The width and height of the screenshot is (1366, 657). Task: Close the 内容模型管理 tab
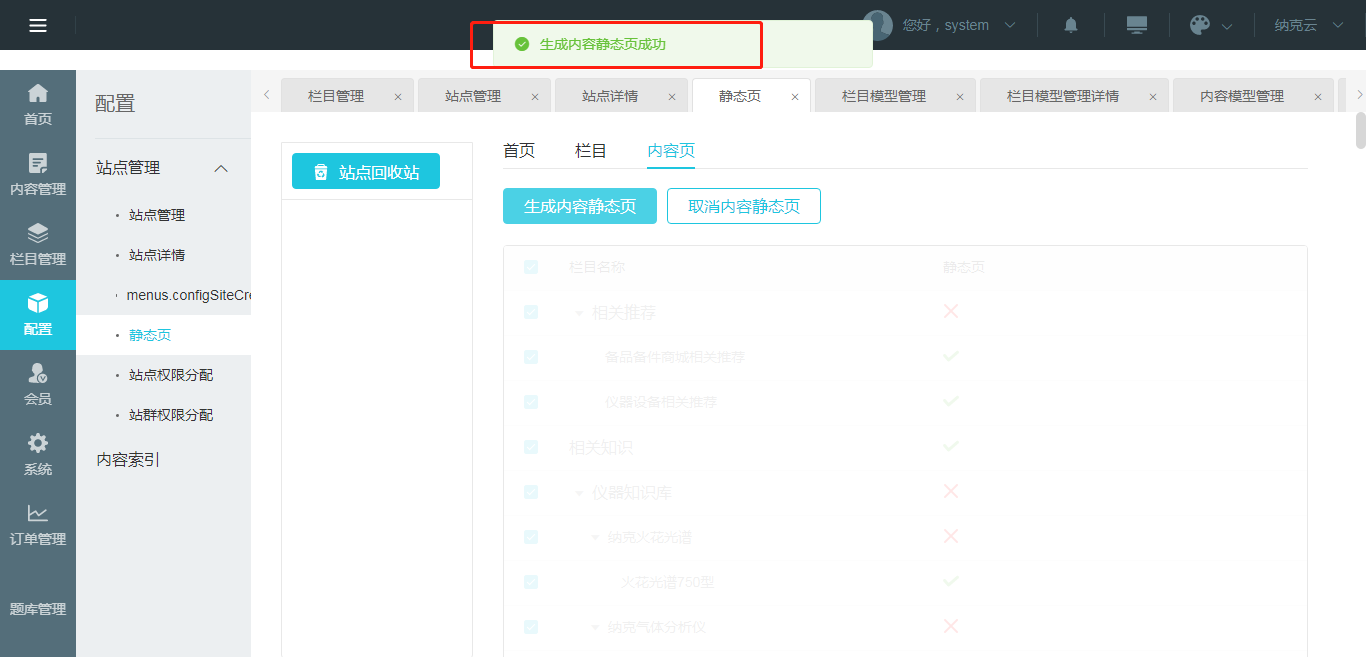pyautogui.click(x=1318, y=97)
